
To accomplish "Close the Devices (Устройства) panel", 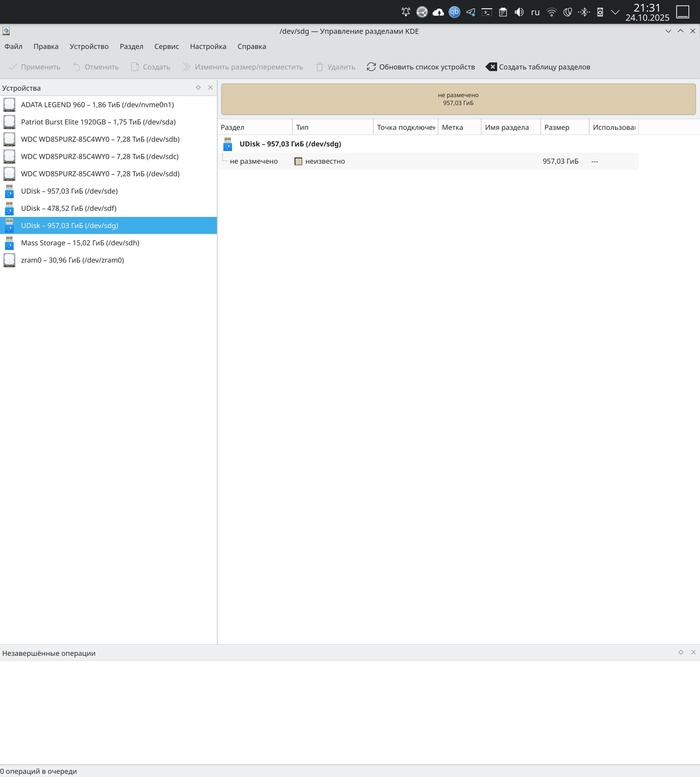I will click(210, 88).
